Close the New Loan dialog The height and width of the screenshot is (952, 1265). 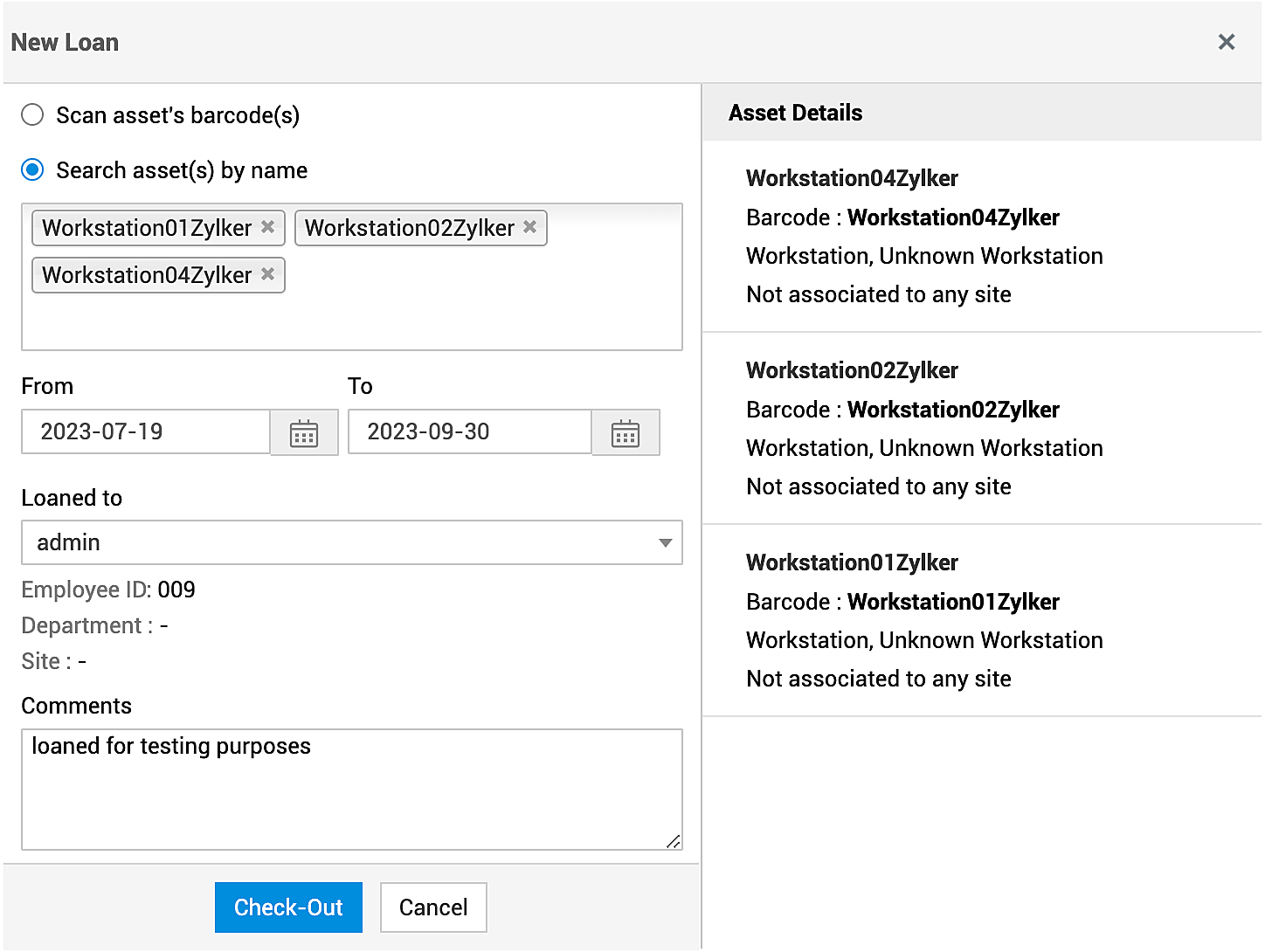[x=1227, y=42]
